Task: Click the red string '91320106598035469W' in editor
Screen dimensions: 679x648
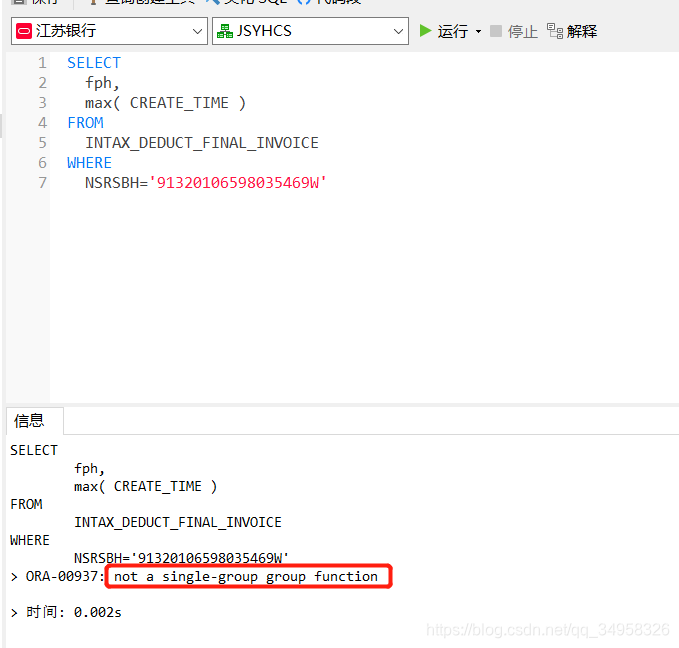Action: pyautogui.click(x=238, y=183)
